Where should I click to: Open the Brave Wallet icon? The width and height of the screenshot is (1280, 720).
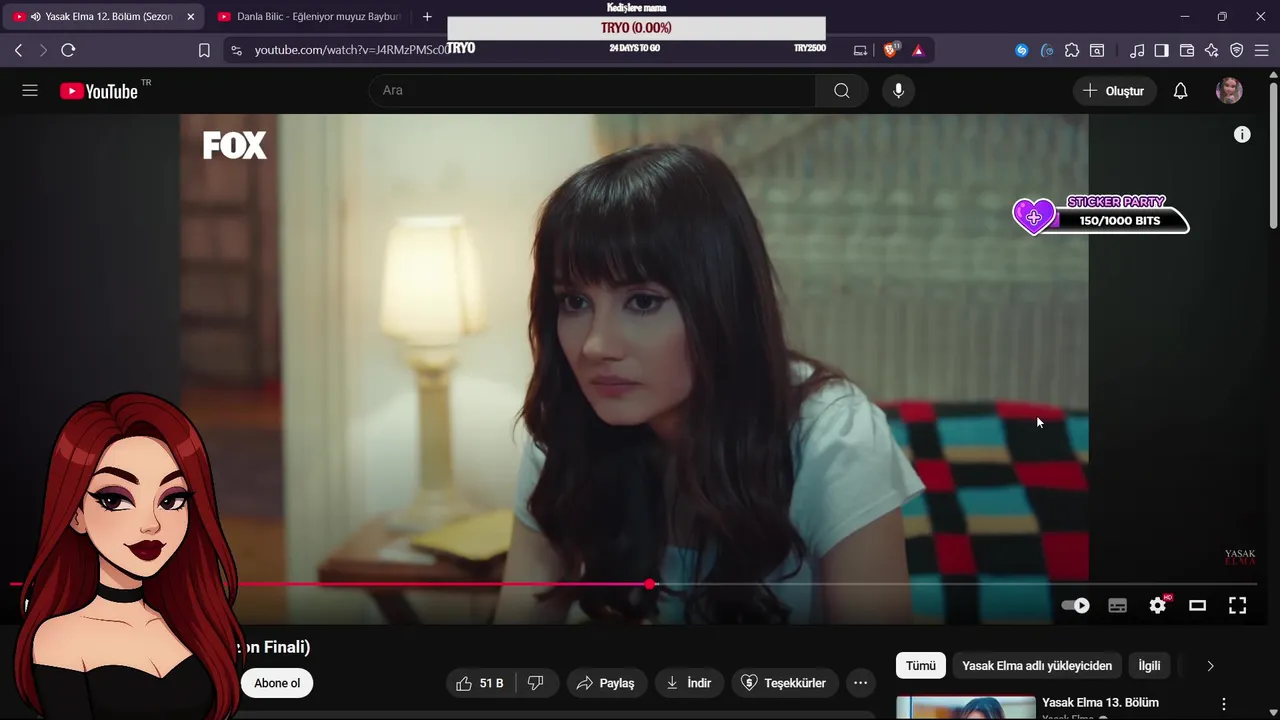pos(1187,50)
